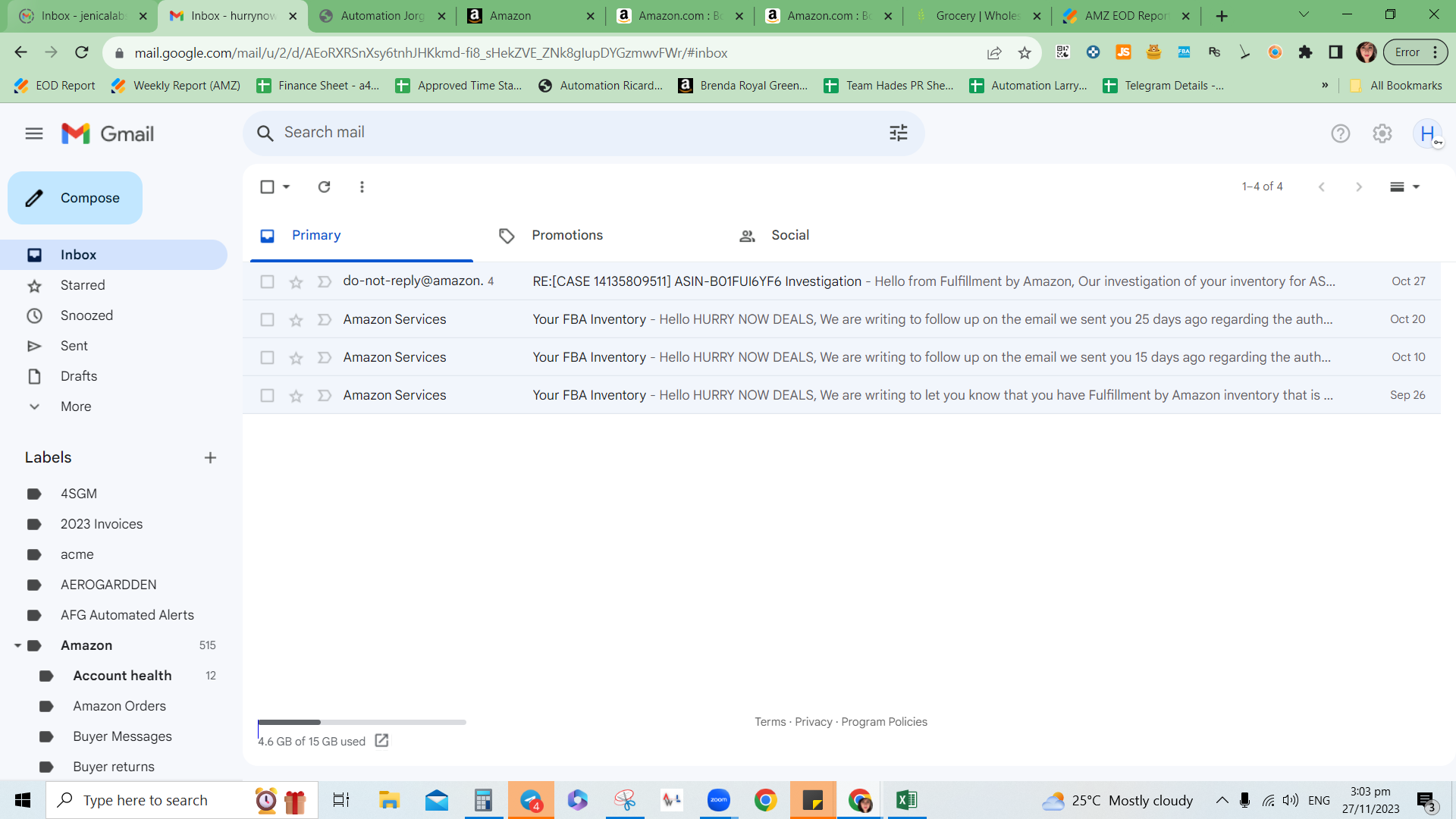Select checkbox for the Oct 20 email
Screen dimensions: 1456x819
point(267,320)
